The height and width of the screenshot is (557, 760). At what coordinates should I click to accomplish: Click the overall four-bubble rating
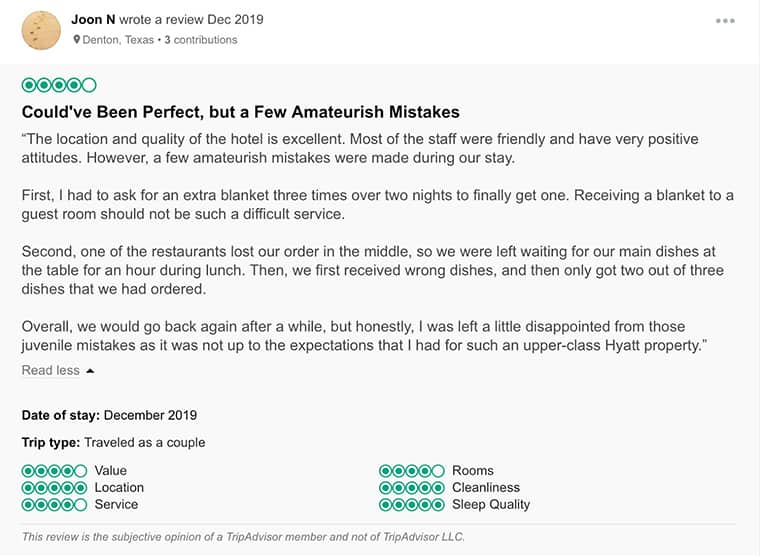(x=59, y=85)
